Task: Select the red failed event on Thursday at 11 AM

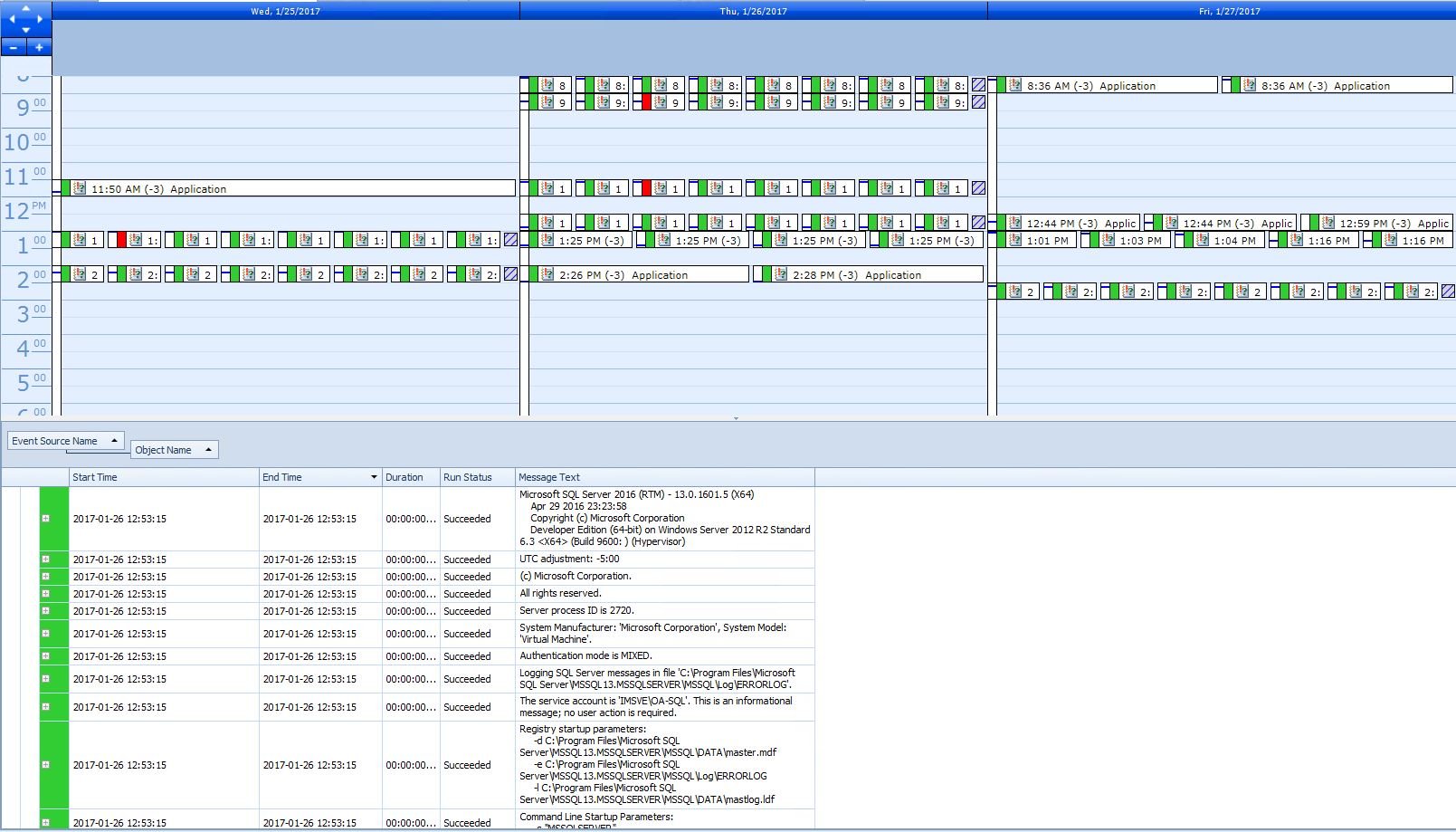Action: (x=658, y=188)
